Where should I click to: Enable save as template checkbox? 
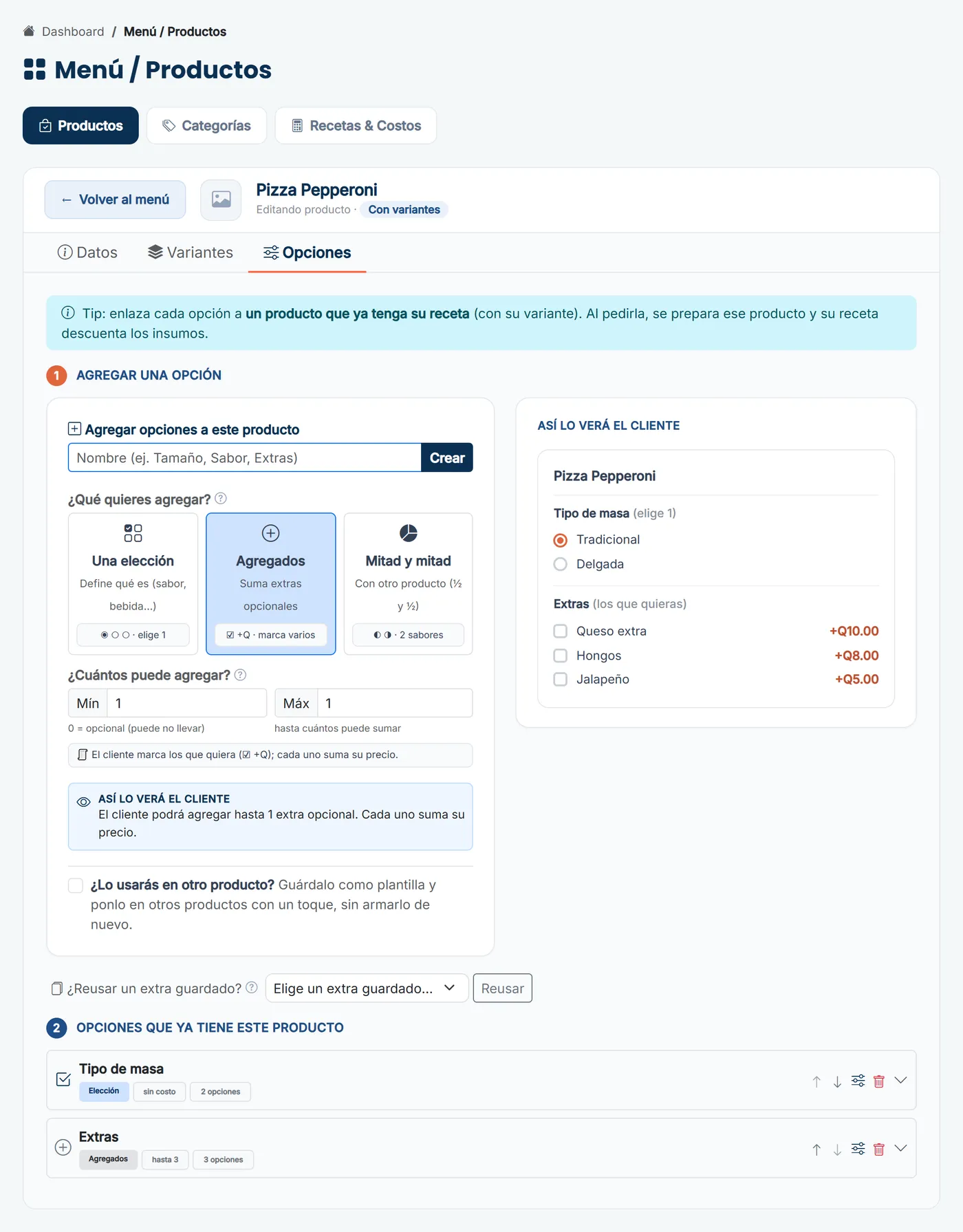[76, 885]
